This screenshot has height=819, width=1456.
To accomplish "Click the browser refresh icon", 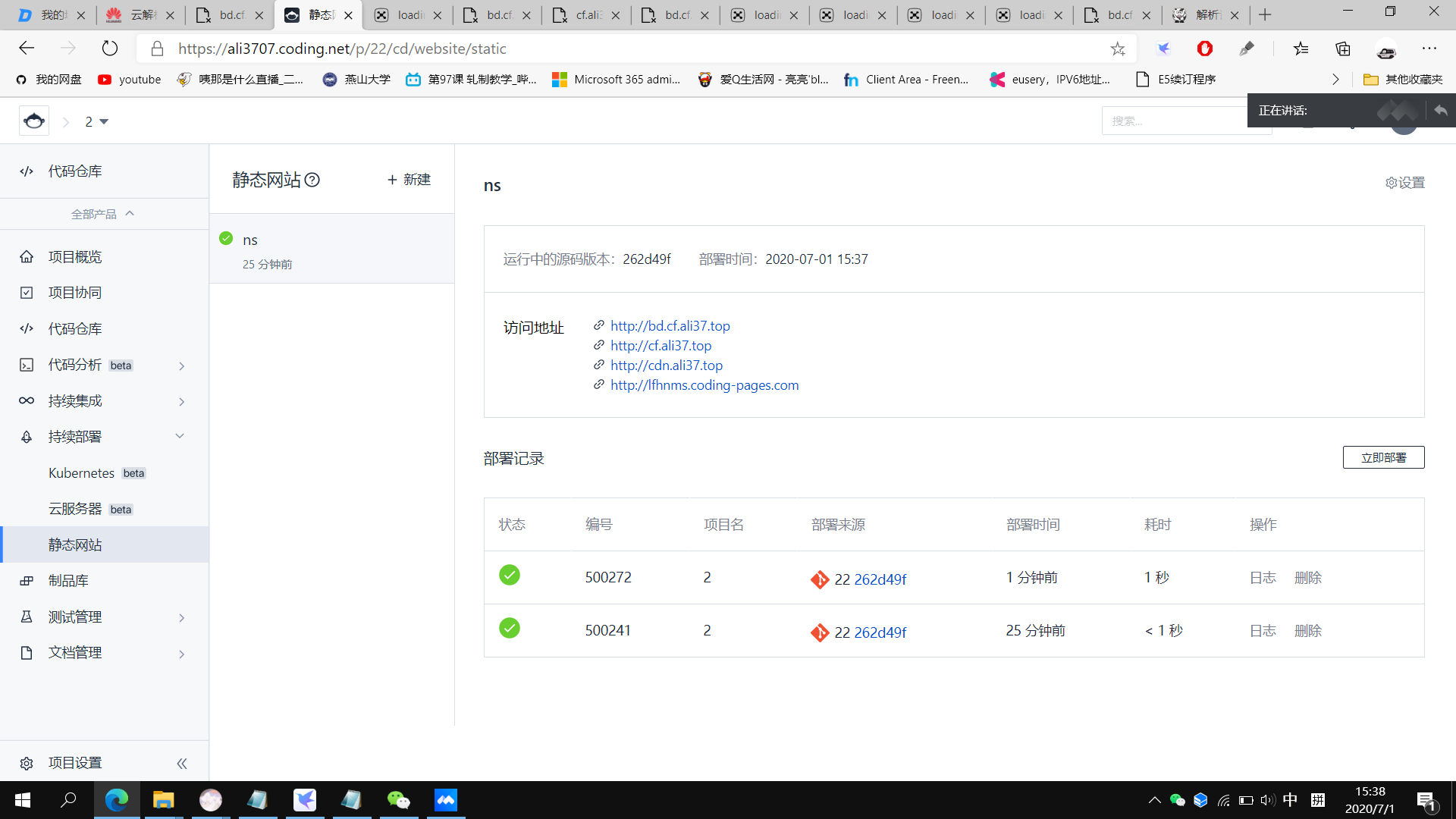I will [110, 49].
